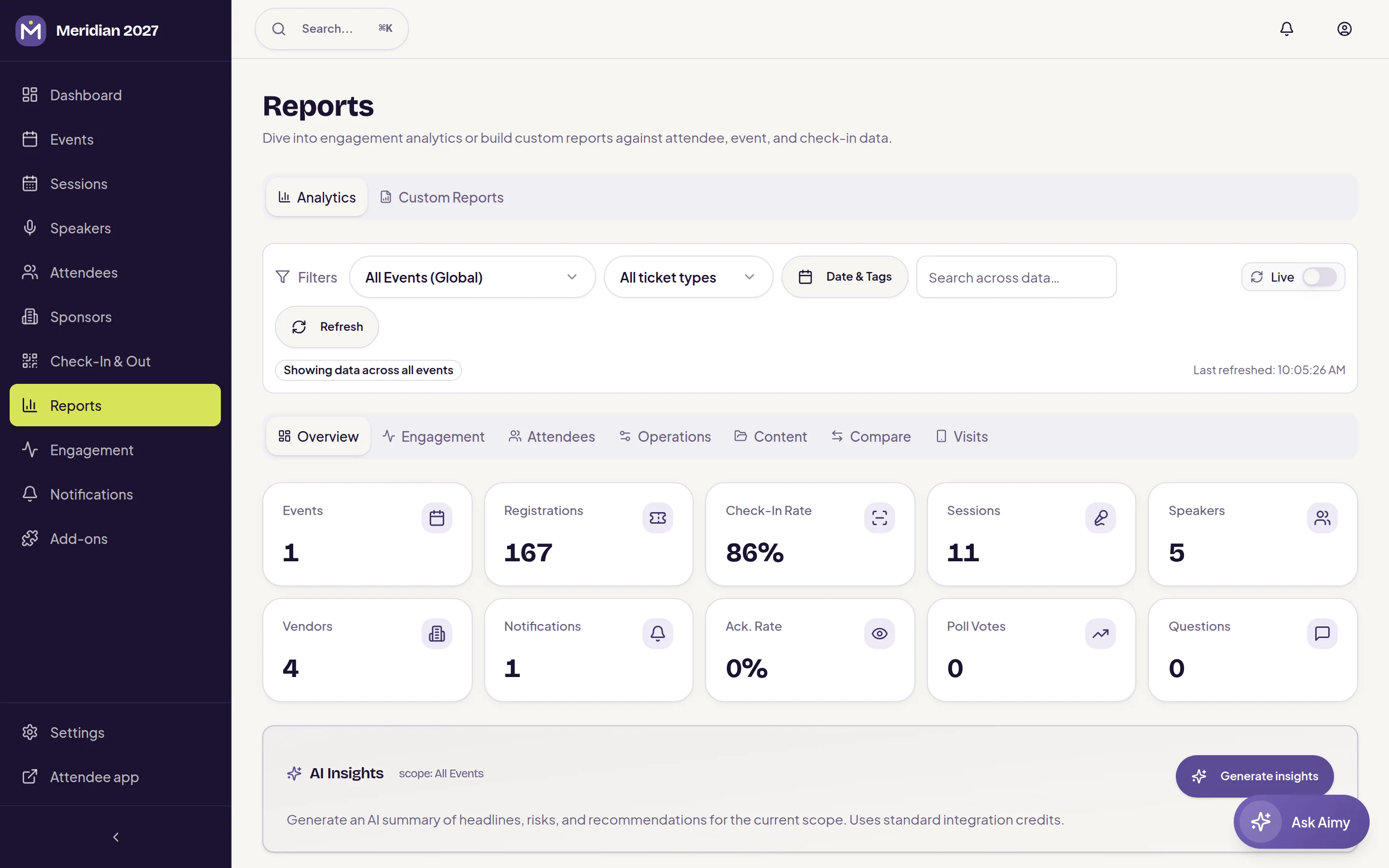The height and width of the screenshot is (868, 1389).
Task: Open Add-ons in the sidebar
Action: [115, 539]
